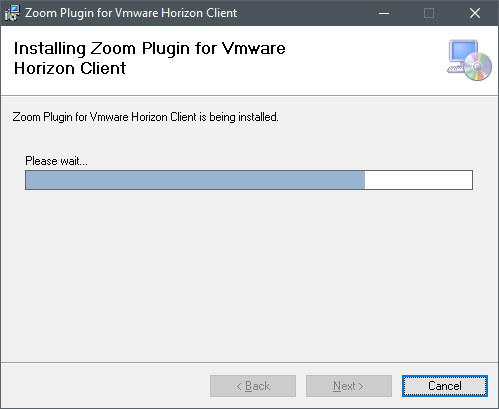Click the bottom panel left of Back button
The height and width of the screenshot is (409, 499).
pyautogui.click(x=105, y=386)
